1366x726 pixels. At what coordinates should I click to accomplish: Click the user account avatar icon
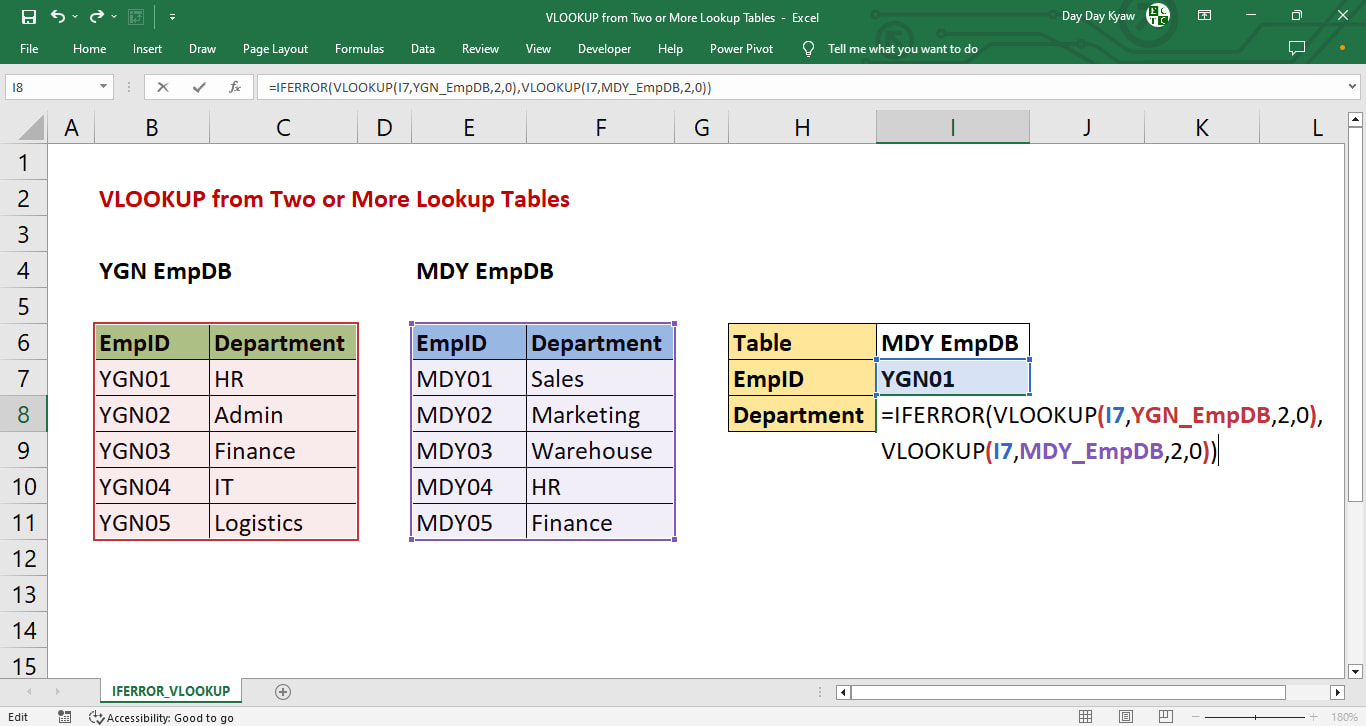[1157, 15]
